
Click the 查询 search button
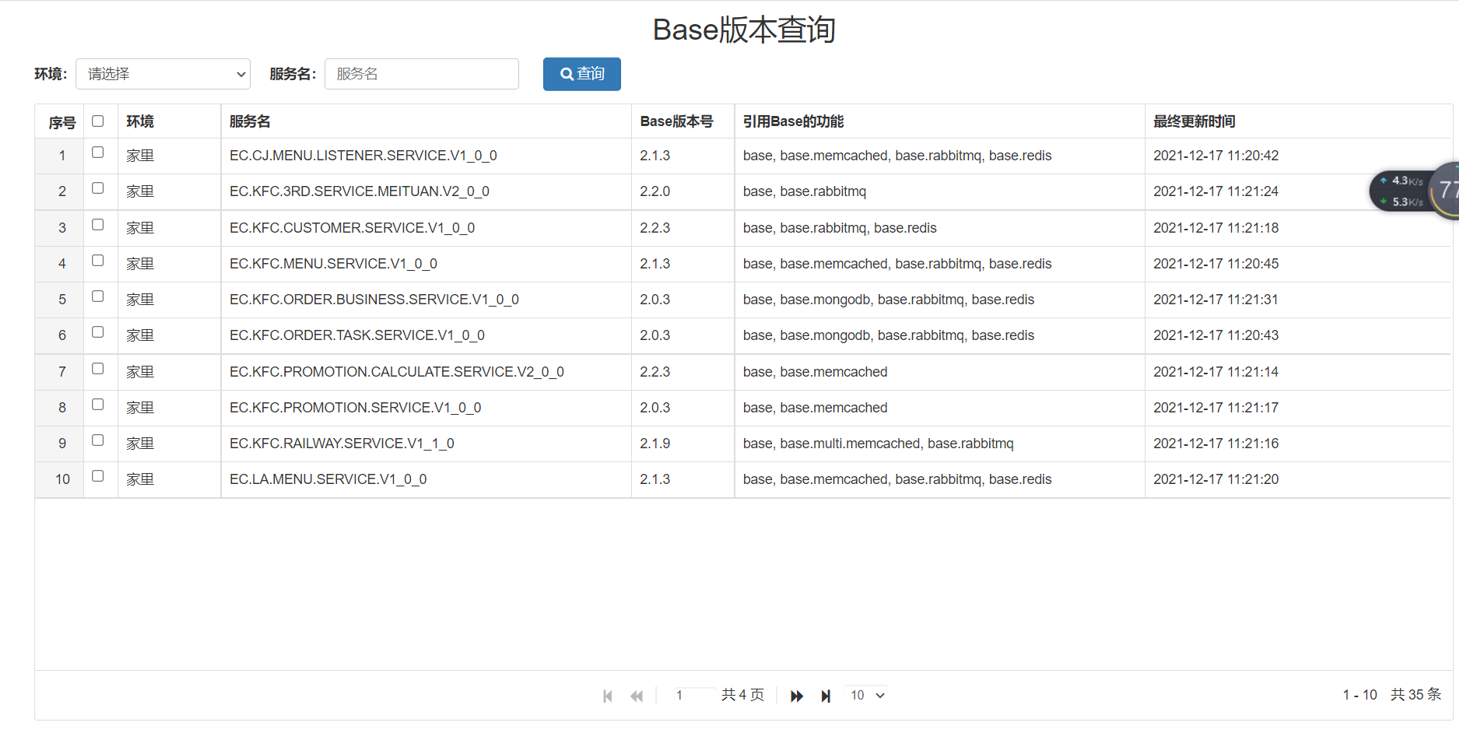coord(582,74)
